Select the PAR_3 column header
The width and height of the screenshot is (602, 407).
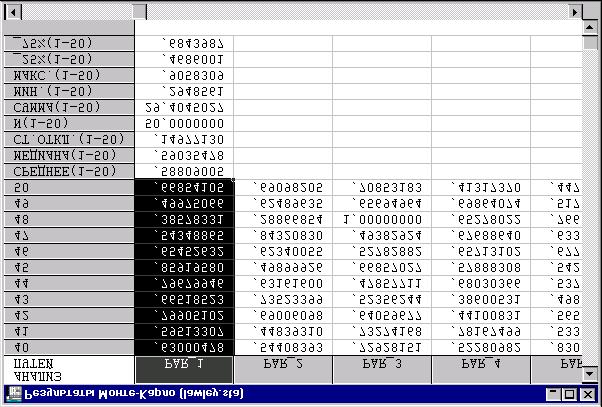tap(382, 369)
